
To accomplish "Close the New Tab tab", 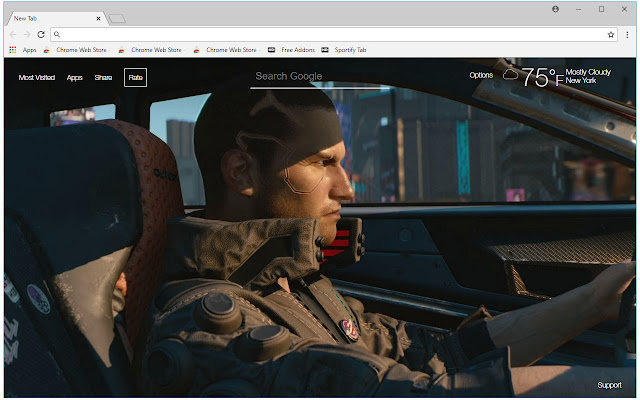I will [x=98, y=18].
